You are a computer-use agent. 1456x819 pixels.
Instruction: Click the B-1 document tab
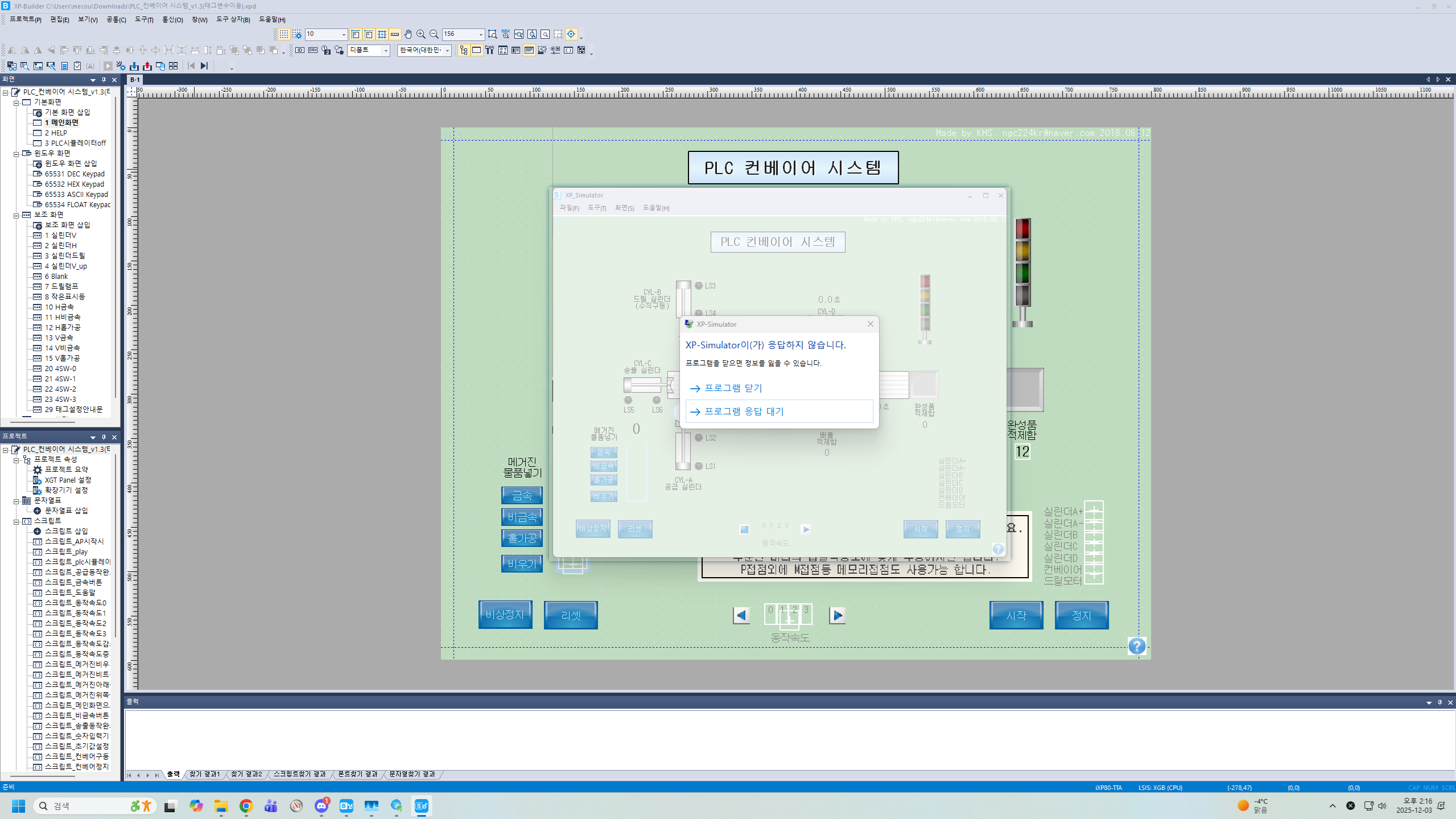click(x=135, y=80)
